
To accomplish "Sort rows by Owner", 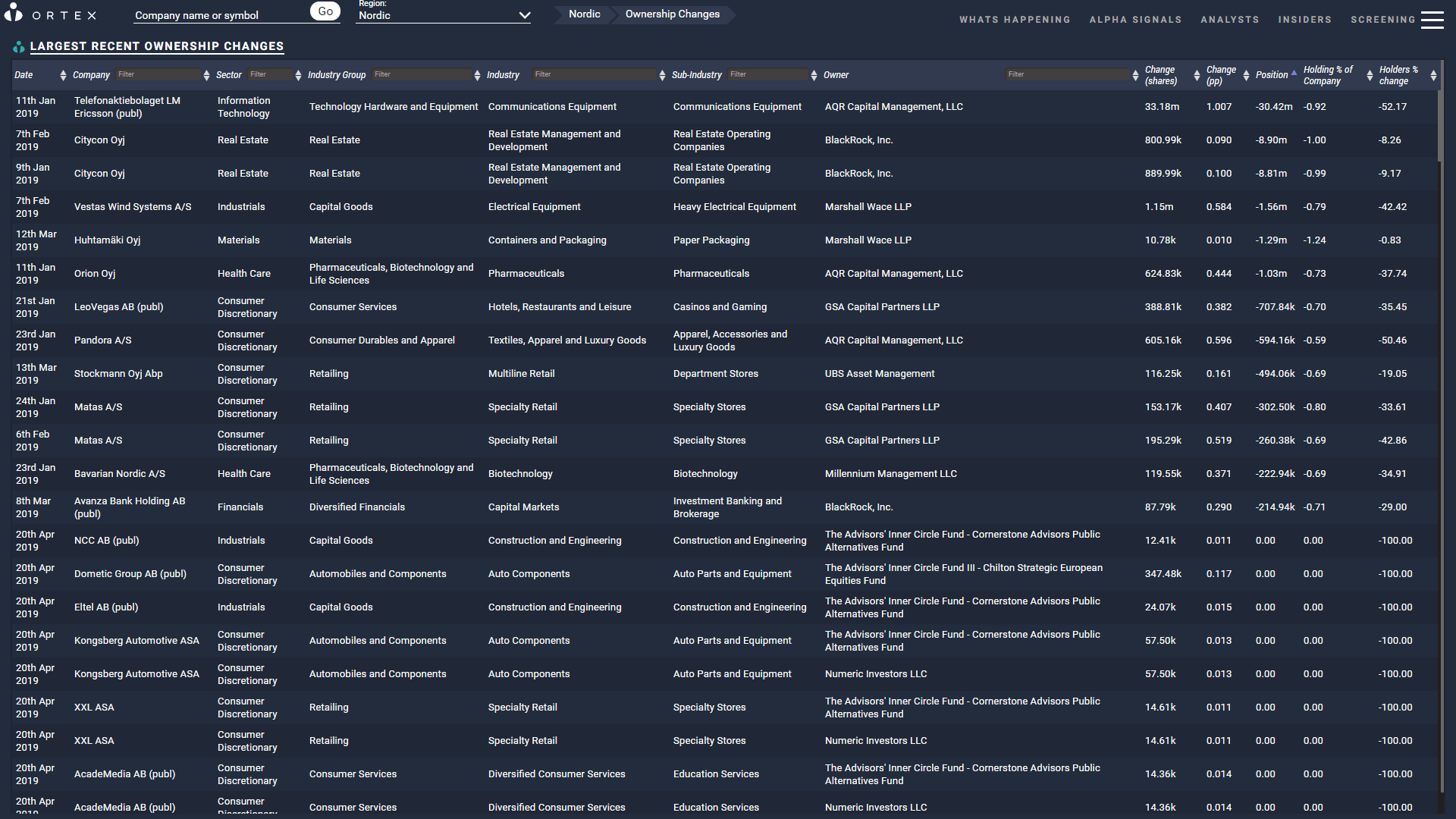I will tap(1137, 75).
